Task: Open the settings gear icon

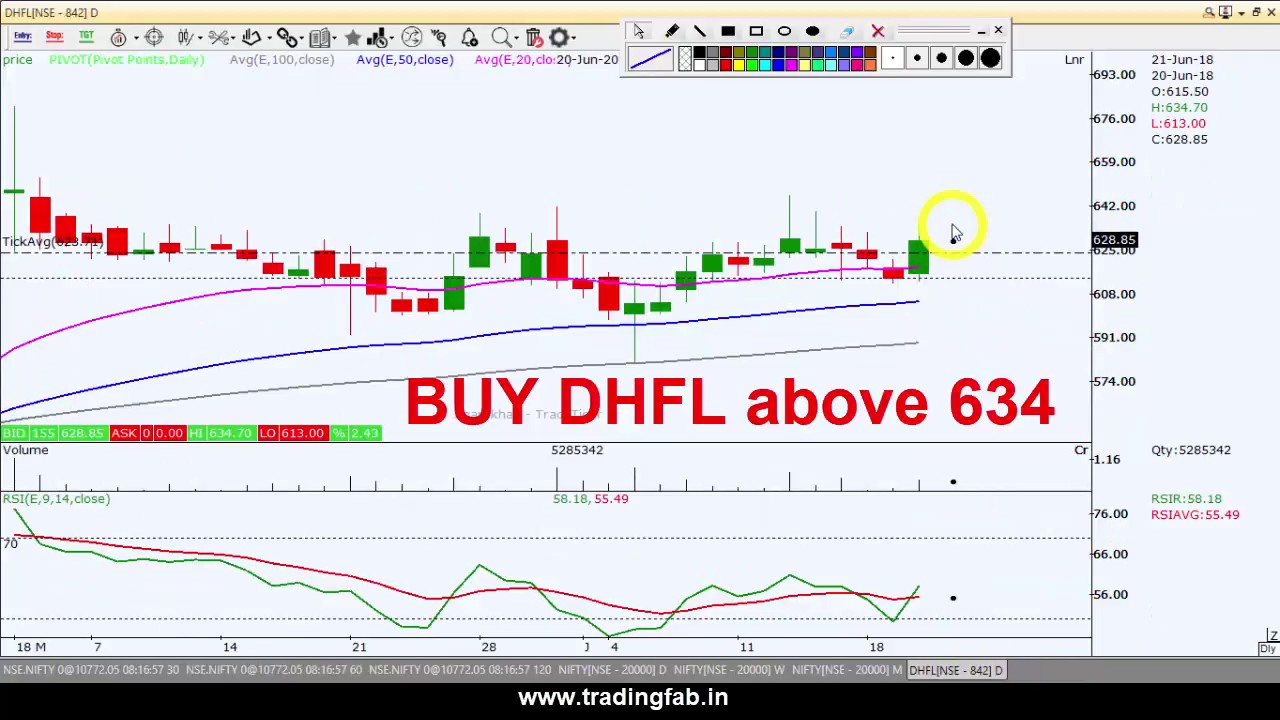Action: [x=558, y=37]
